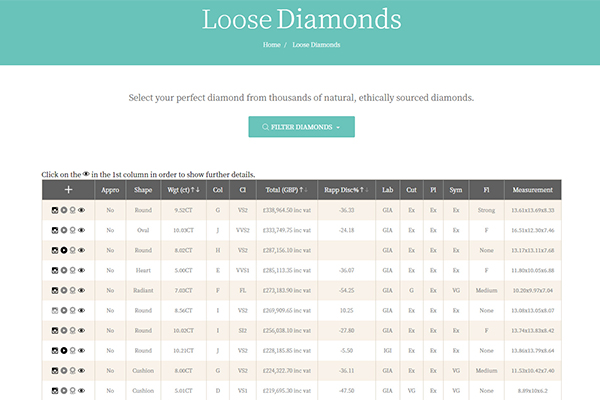The image size is (600, 400).
Task: View certificate for the 10.03CT Oval diamond
Action: (x=73, y=230)
